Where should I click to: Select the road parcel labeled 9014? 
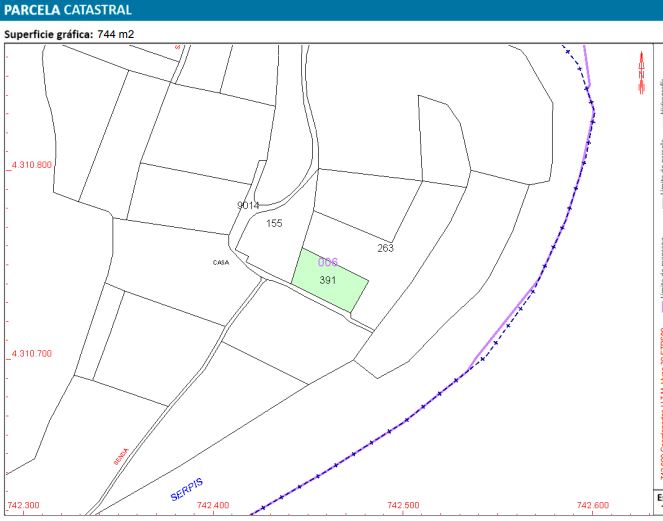coord(248,205)
